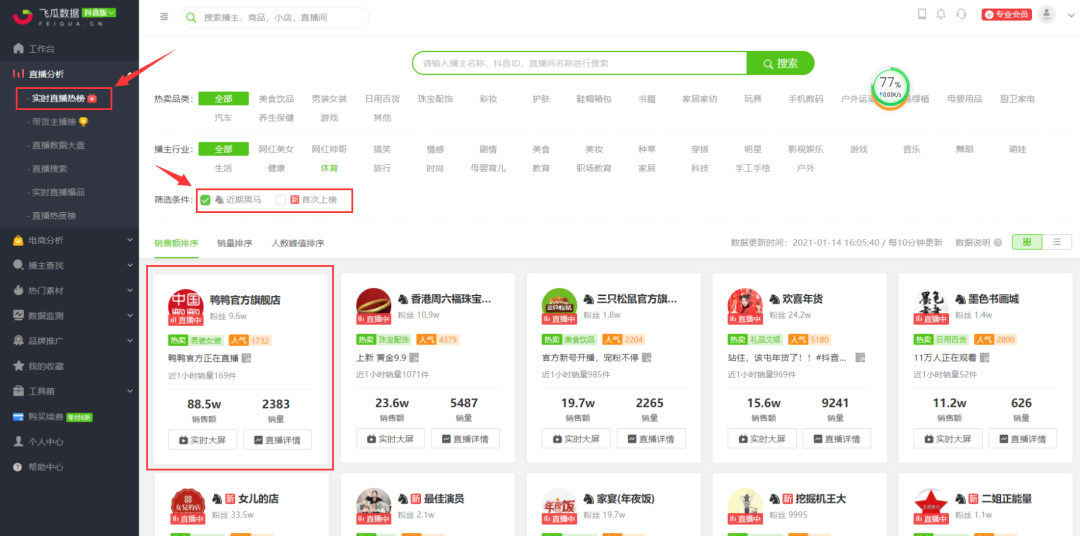Screen dimensions: 1080x536
Task: Open the 抖音版 version dropdown
Action: pos(99,13)
